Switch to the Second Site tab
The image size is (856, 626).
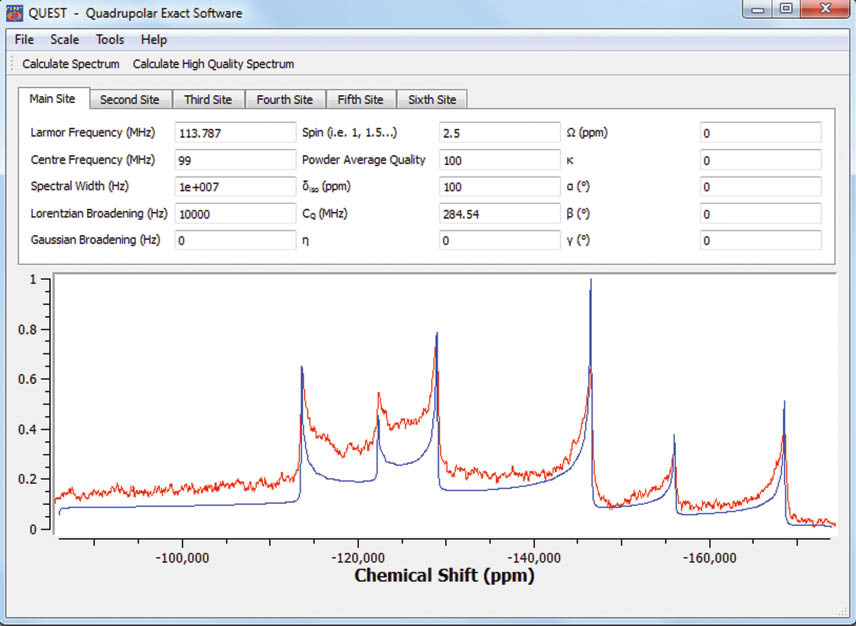(129, 100)
